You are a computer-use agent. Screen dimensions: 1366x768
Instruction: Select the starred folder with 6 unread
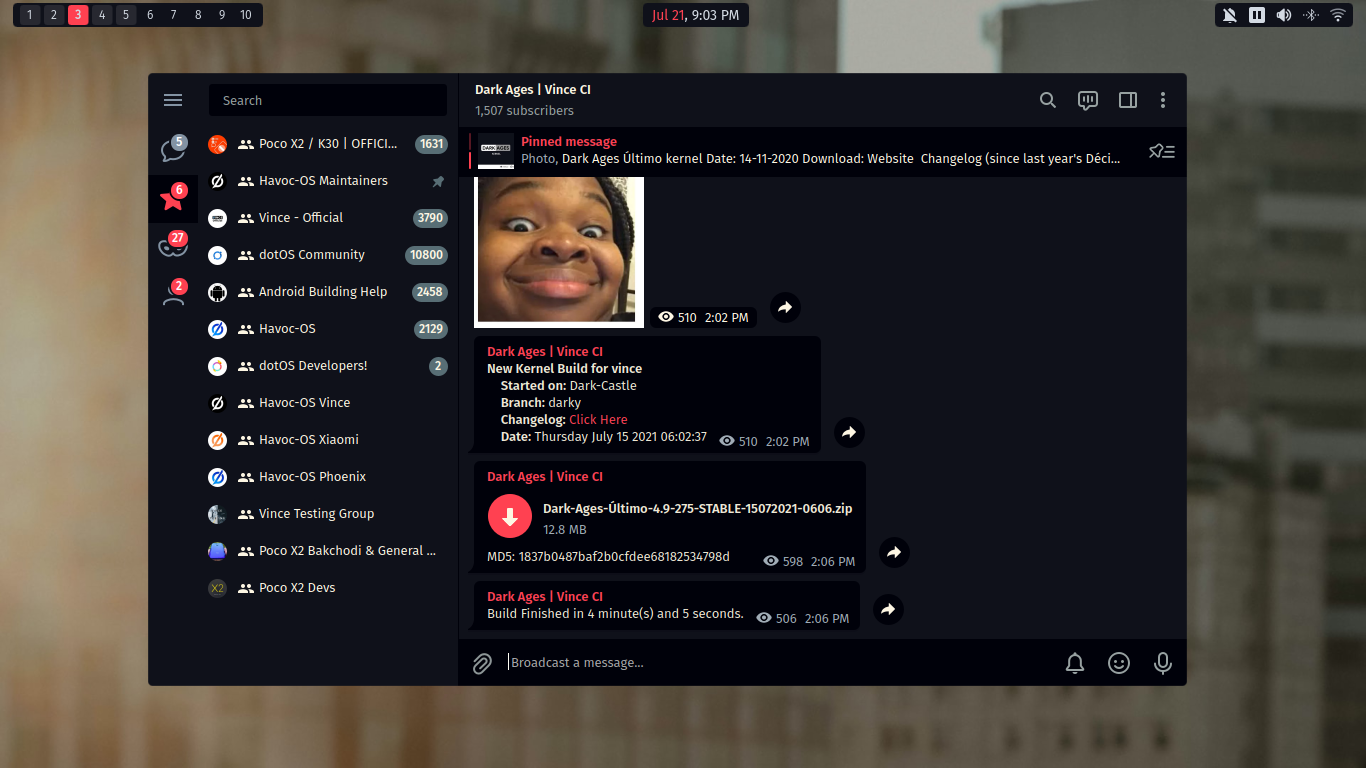pos(173,198)
